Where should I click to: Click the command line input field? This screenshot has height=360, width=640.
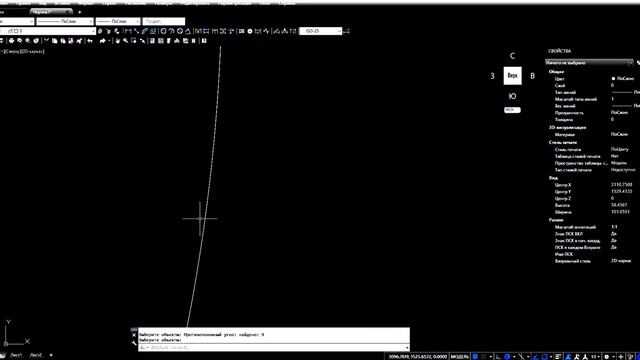pyautogui.click(x=273, y=348)
